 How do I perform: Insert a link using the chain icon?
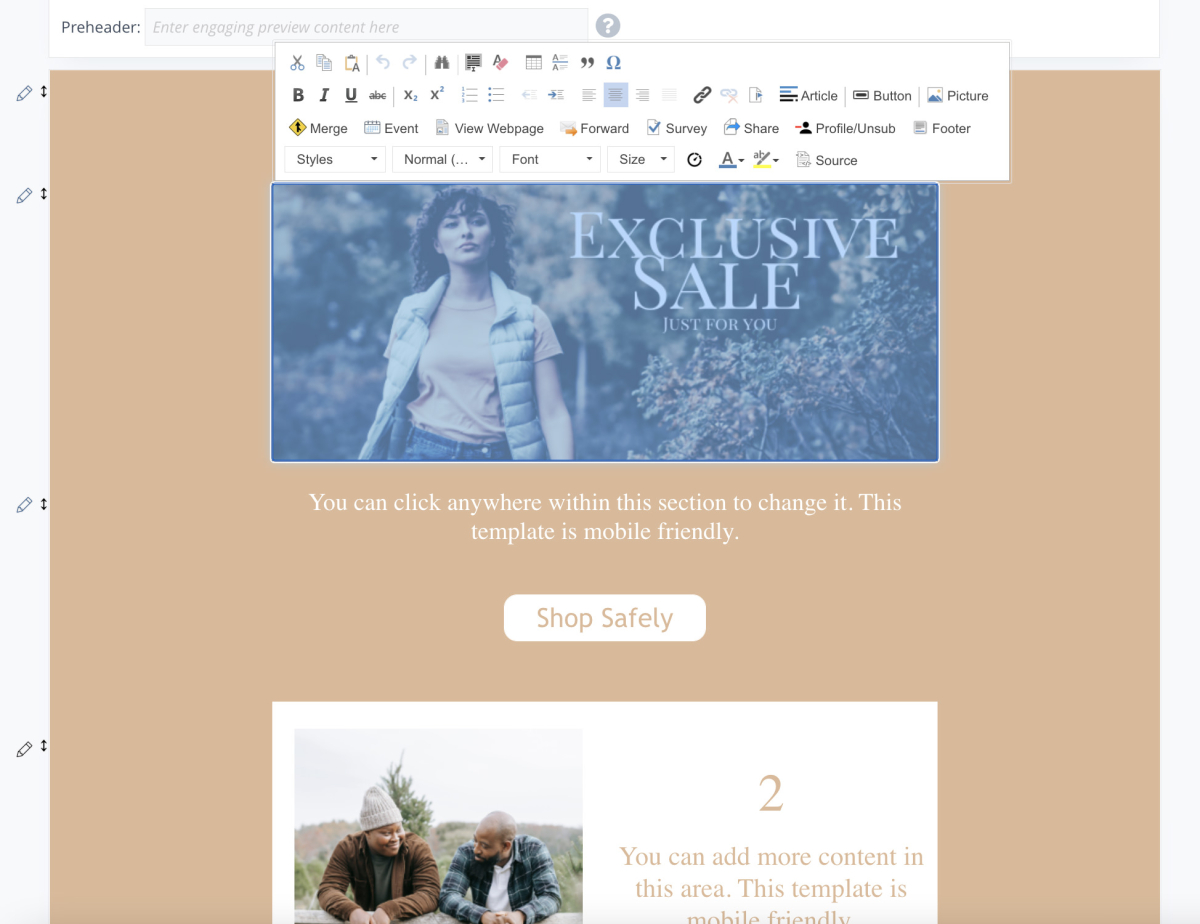point(702,95)
